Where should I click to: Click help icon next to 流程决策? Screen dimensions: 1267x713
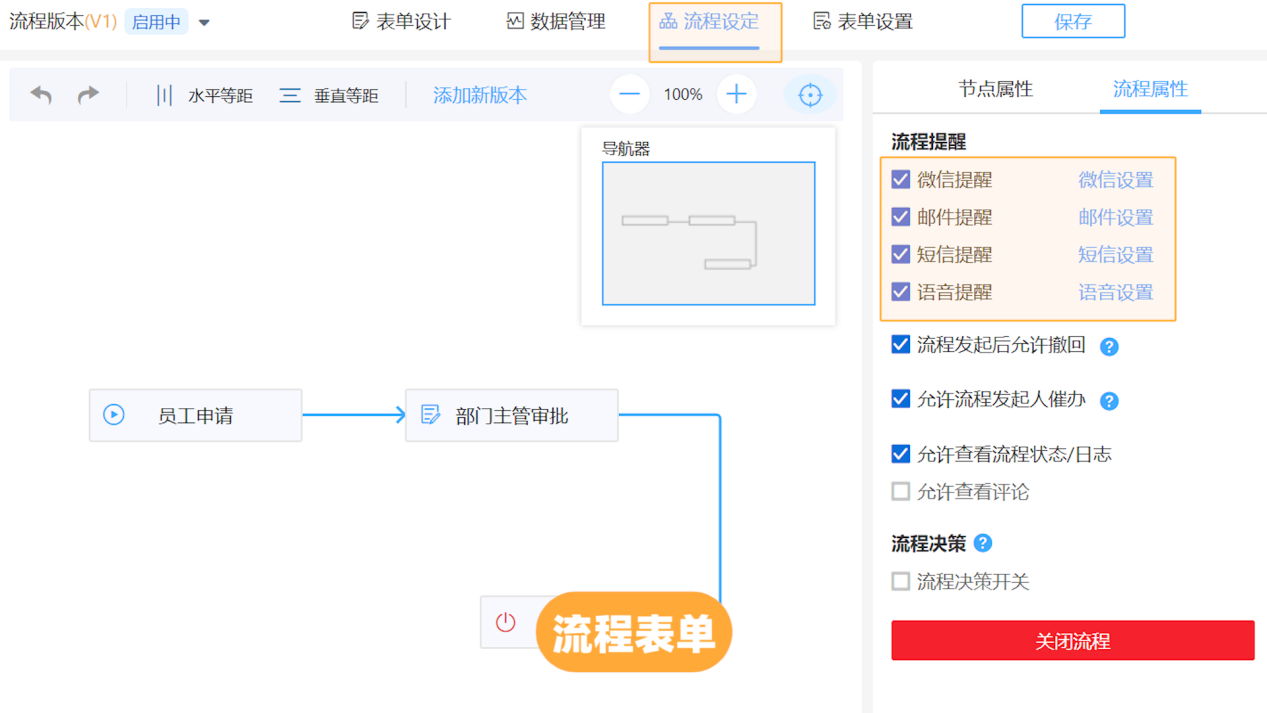(983, 543)
